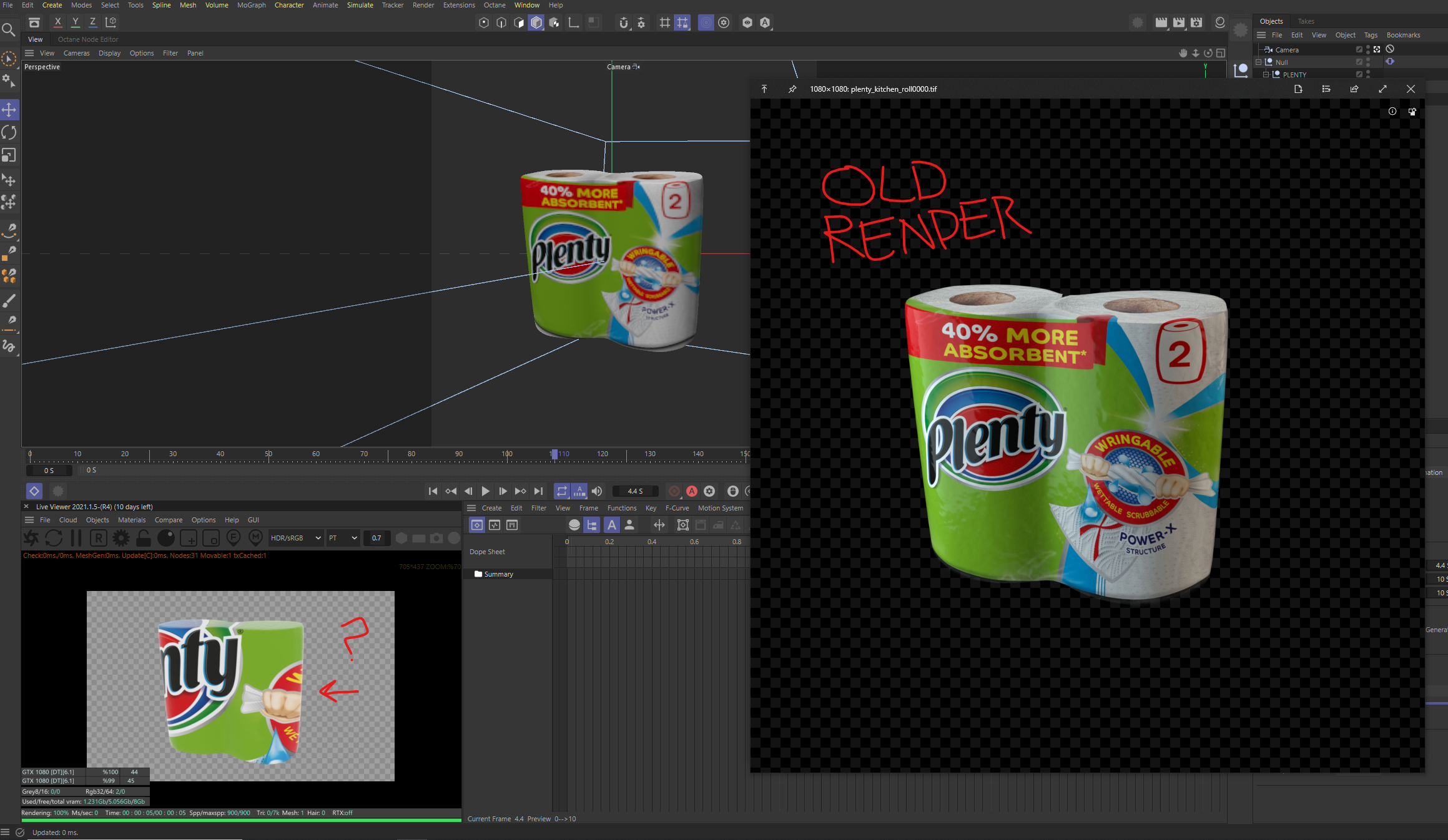Open the render to Picture Viewer clapper icon
Viewport: 1448px width, 840px height.
coord(1179,22)
